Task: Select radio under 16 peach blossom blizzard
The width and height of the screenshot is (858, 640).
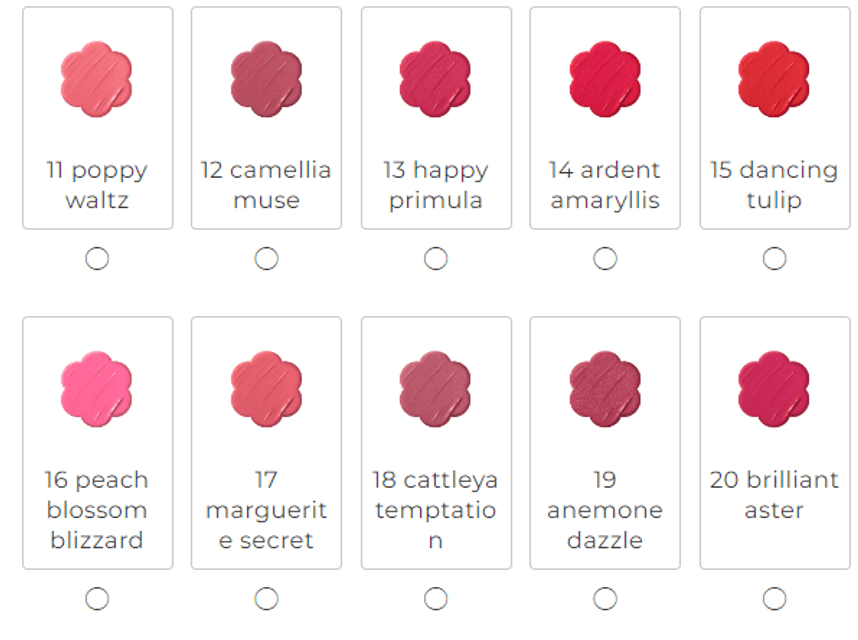Action: 97,598
